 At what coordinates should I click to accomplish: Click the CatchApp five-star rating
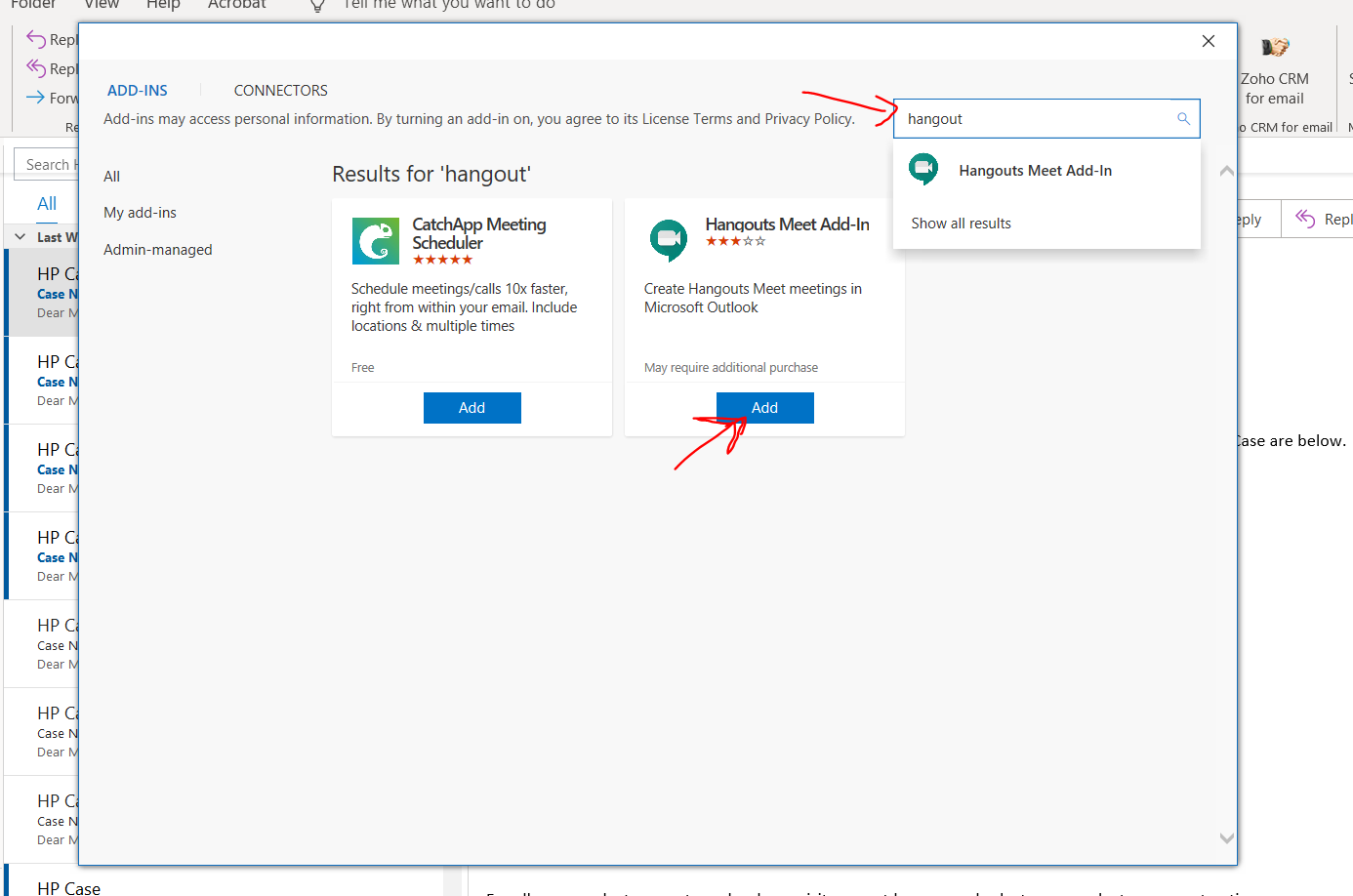[443, 260]
